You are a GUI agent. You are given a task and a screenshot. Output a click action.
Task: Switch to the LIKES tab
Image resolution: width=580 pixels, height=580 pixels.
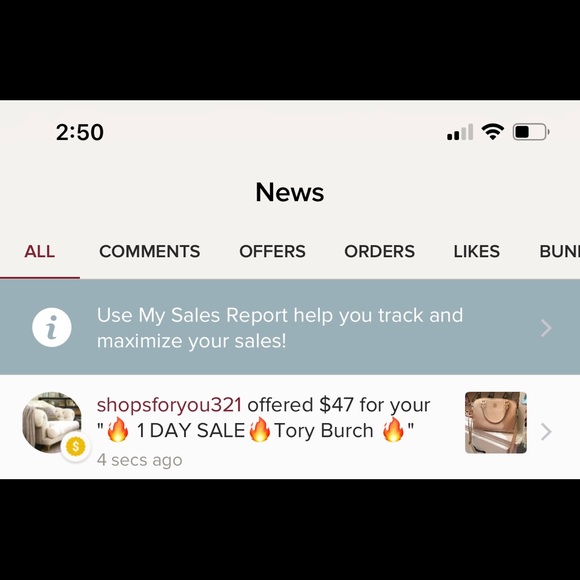[x=476, y=252]
